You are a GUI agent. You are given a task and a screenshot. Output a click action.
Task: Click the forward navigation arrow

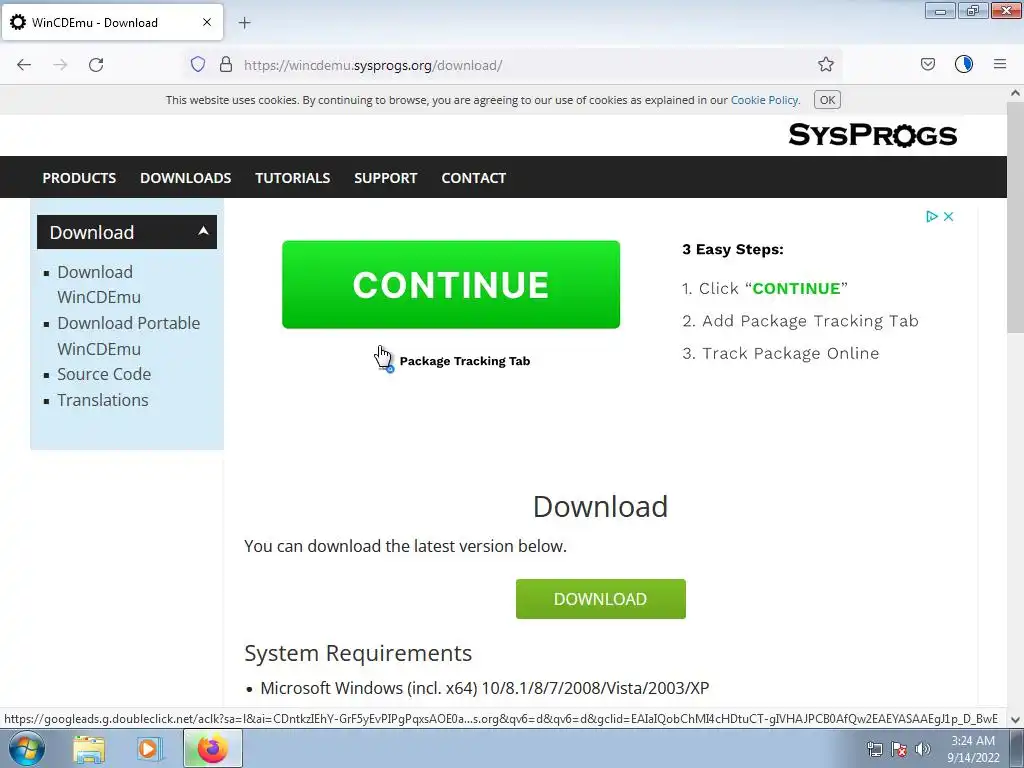[x=60, y=65]
